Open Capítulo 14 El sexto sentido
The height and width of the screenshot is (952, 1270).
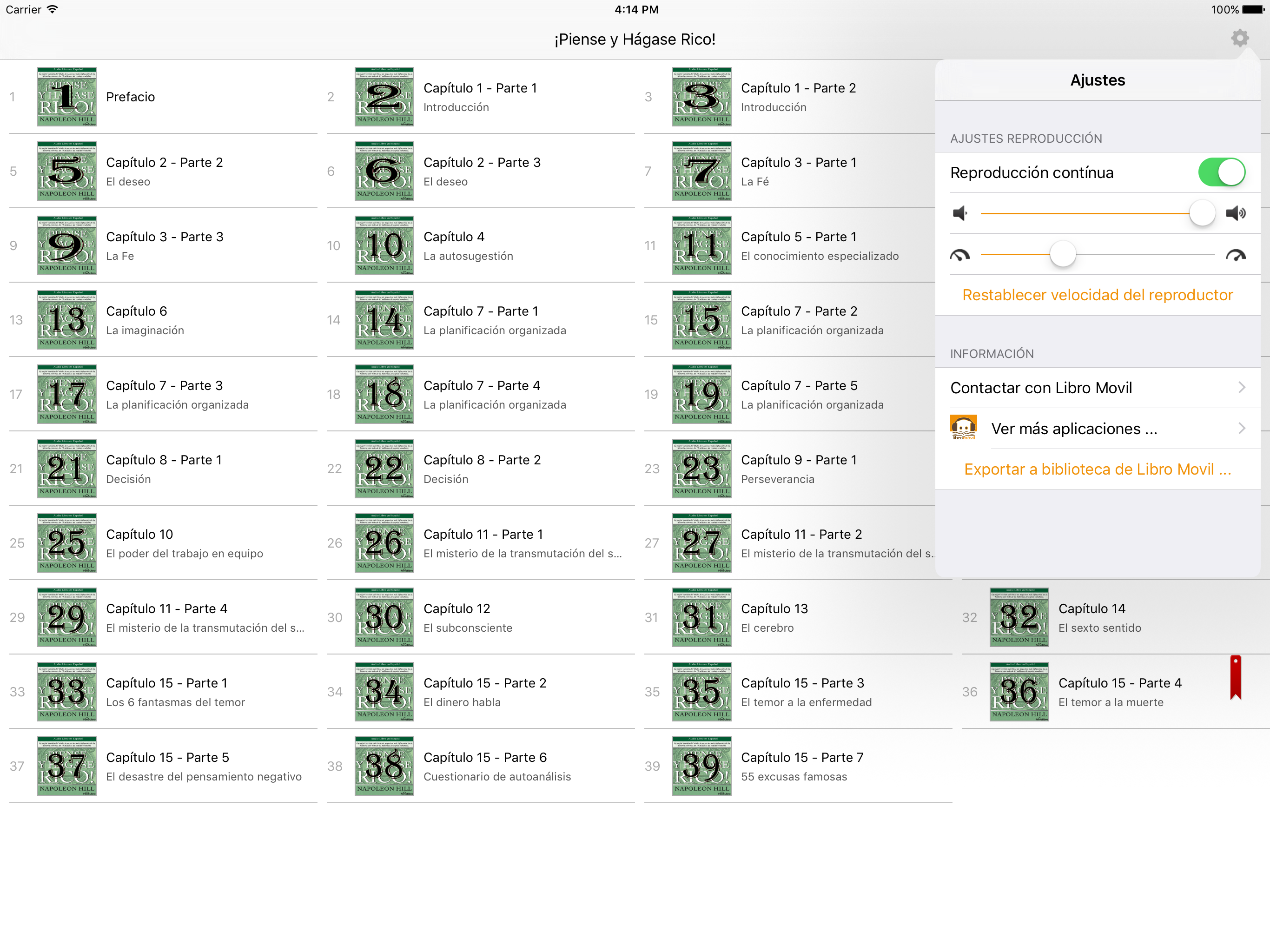[1099, 617]
